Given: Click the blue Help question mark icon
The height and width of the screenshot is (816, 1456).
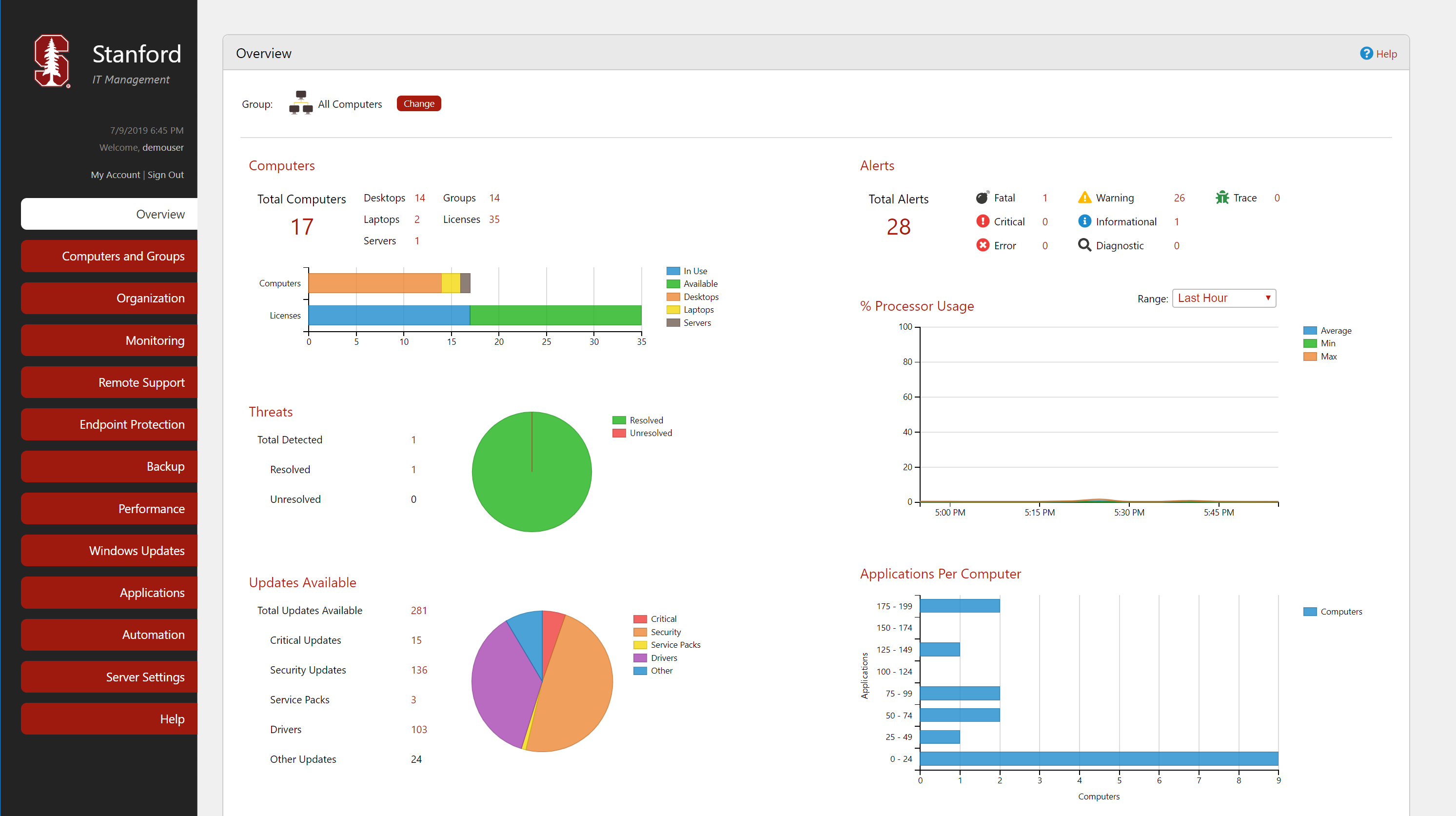Looking at the screenshot, I should coord(1366,53).
